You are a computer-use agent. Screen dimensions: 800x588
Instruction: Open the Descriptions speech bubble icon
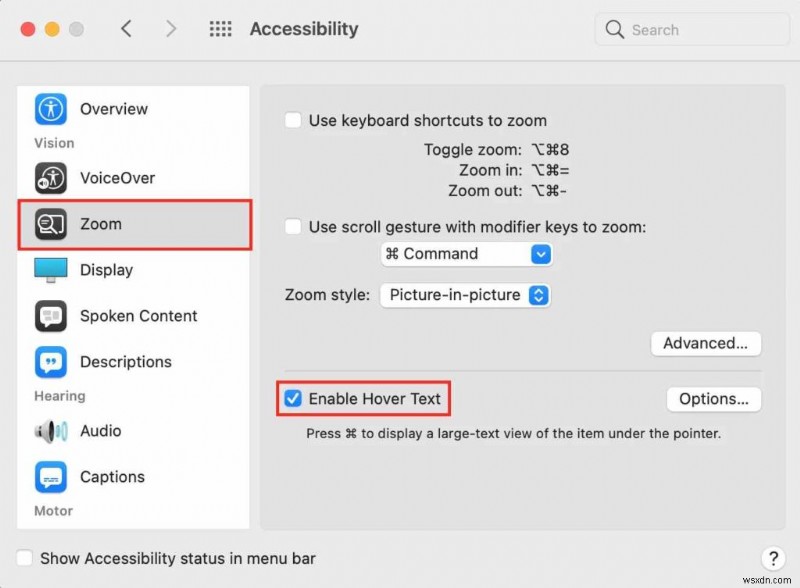50,362
